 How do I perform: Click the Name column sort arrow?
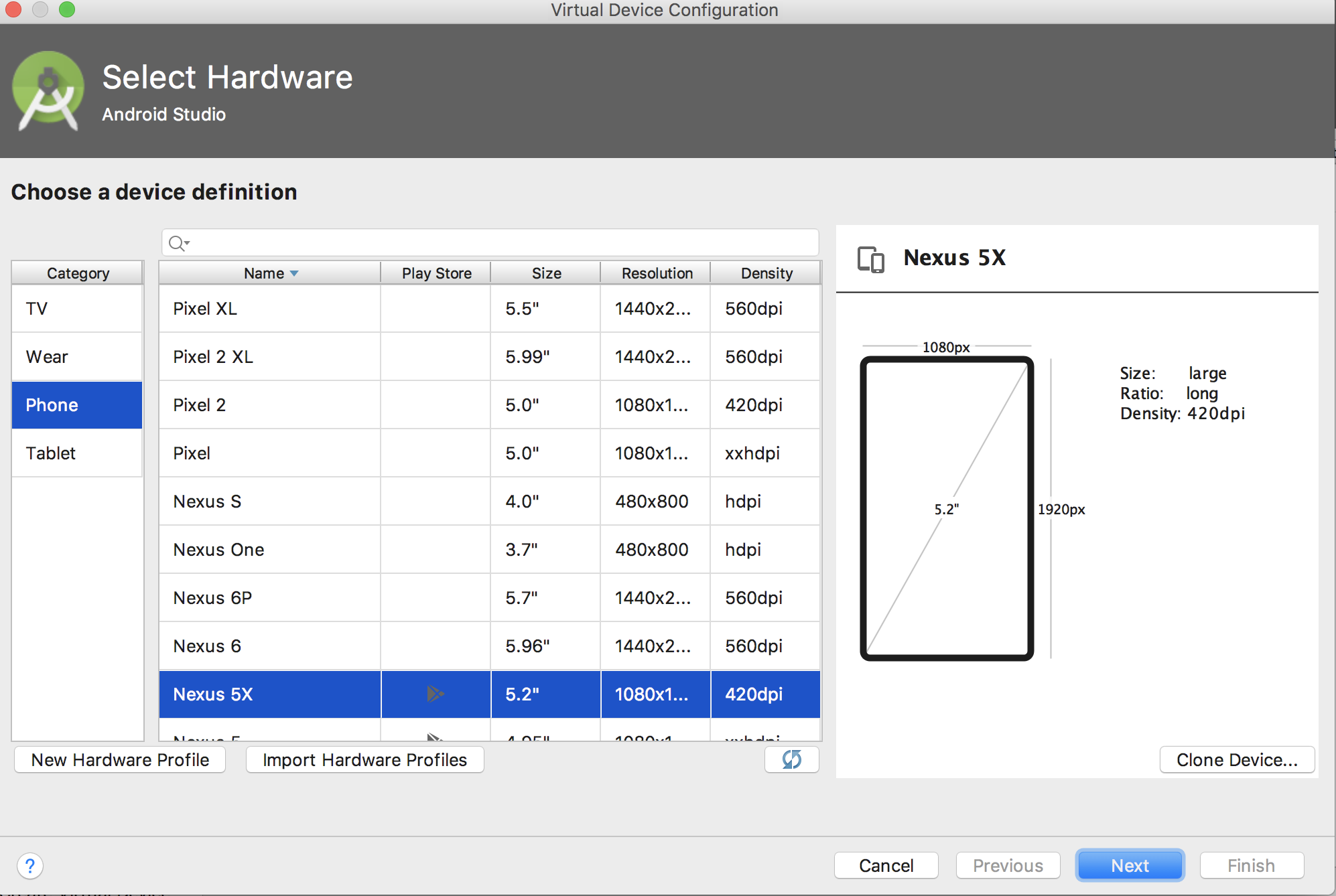point(294,273)
